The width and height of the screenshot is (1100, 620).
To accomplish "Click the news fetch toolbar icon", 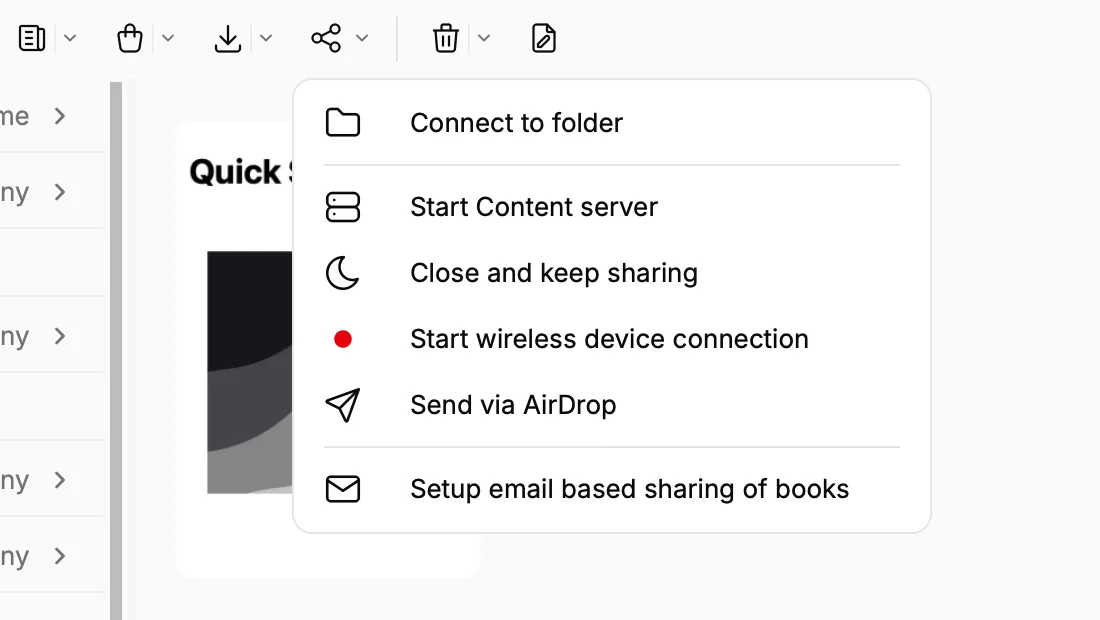I will click(32, 38).
